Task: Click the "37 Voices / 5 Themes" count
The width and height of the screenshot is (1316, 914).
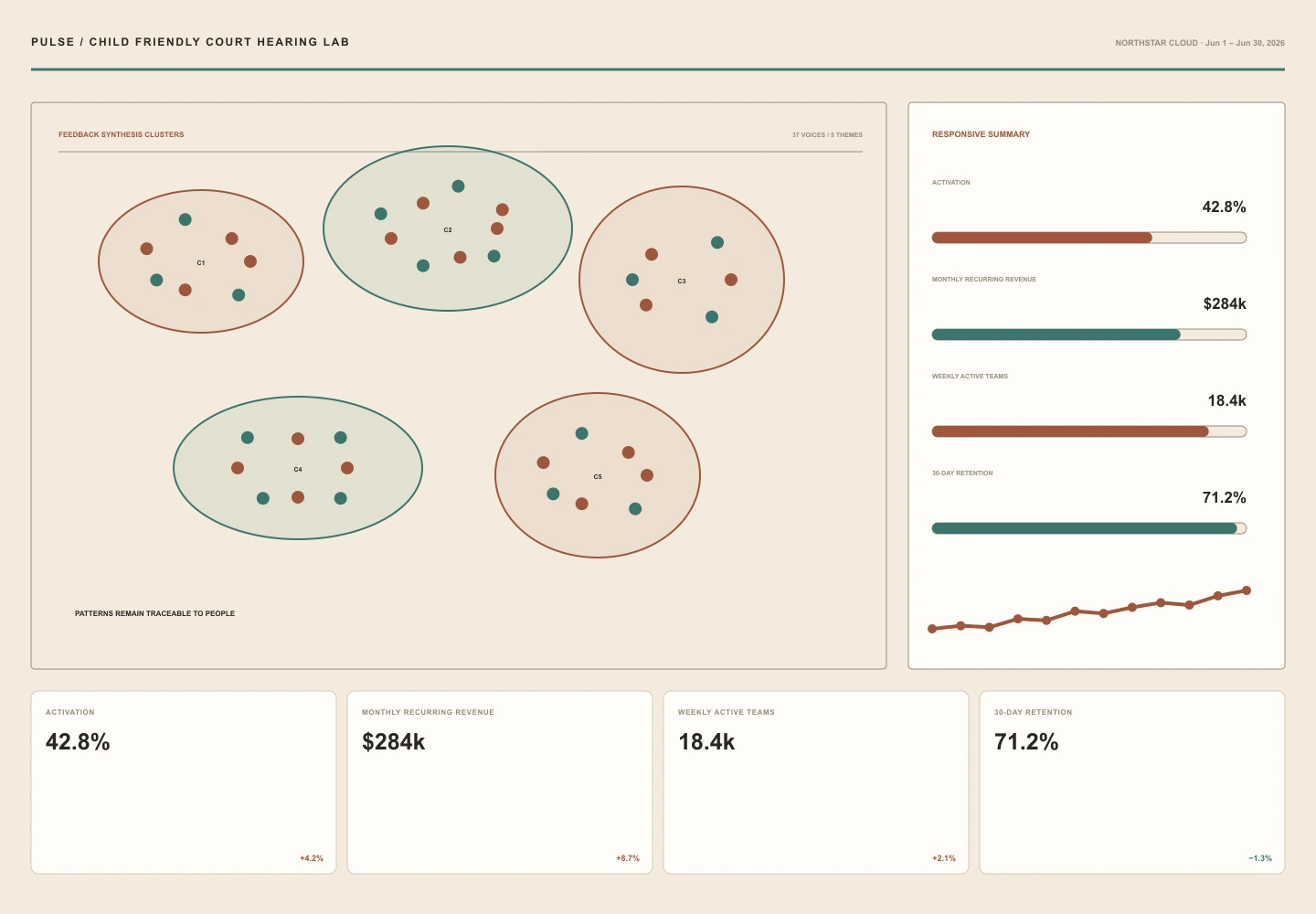Action: (827, 135)
